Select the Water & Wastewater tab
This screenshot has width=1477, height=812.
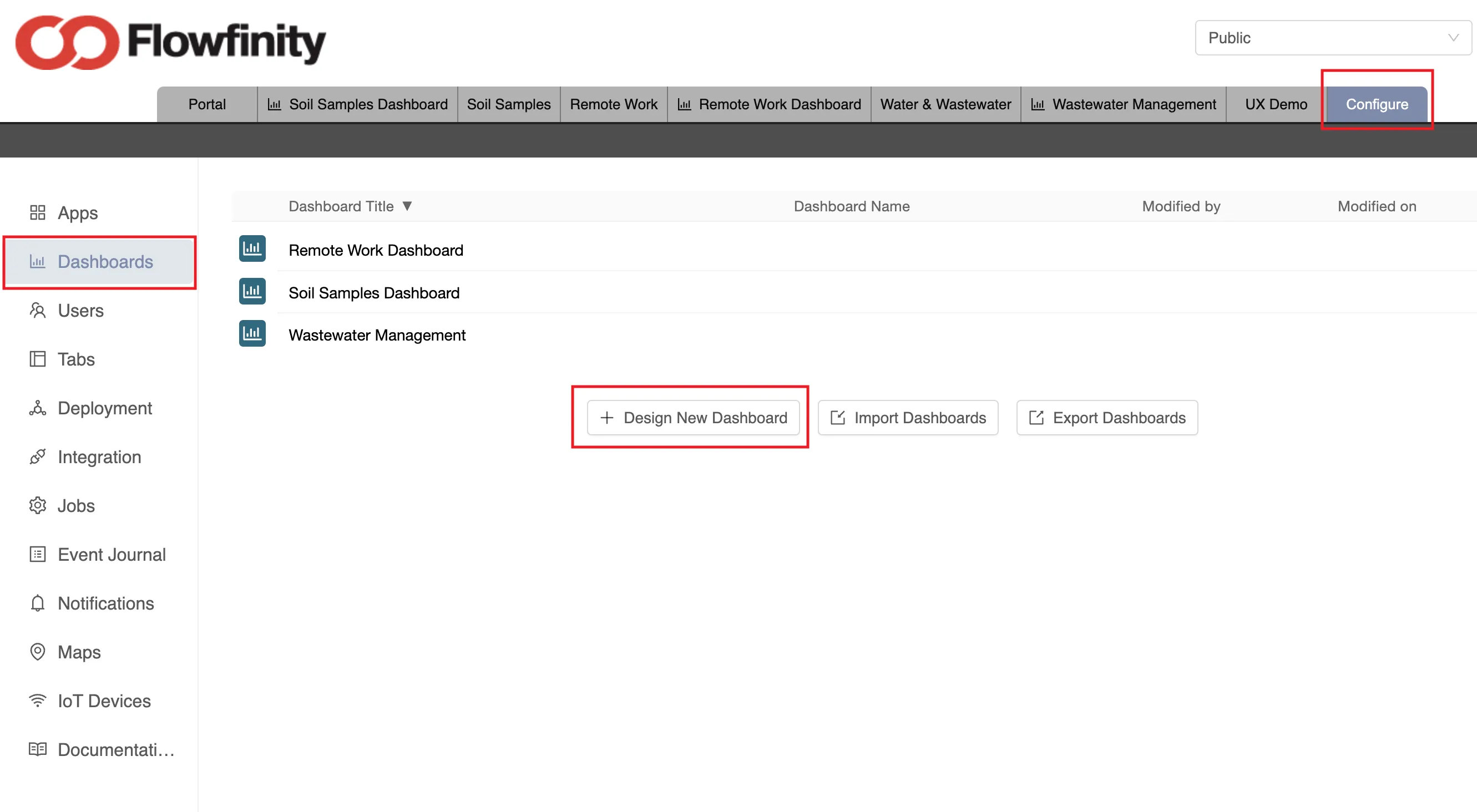pos(945,104)
